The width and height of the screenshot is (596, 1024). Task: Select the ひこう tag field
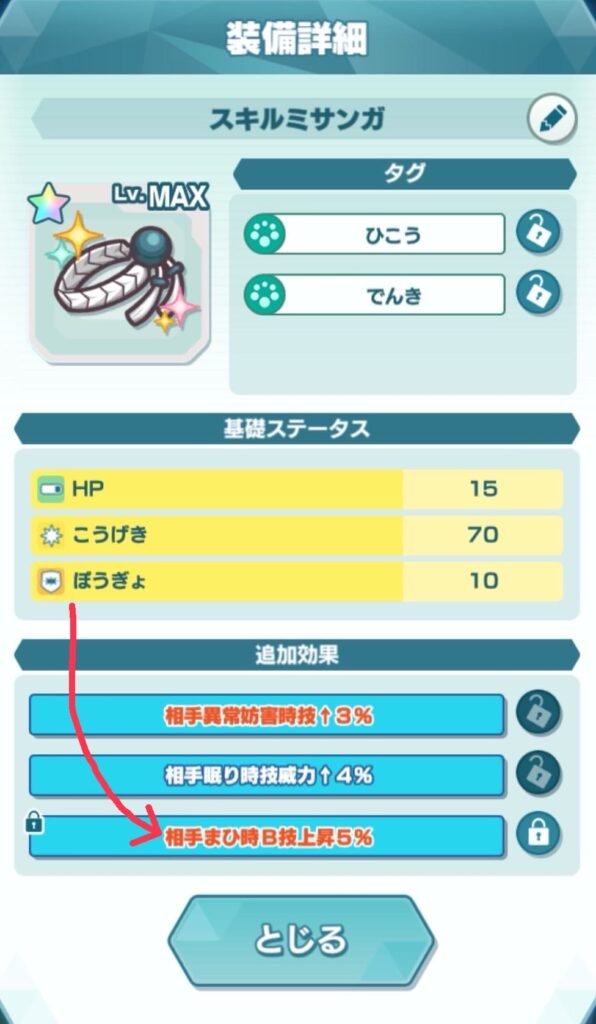click(374, 233)
